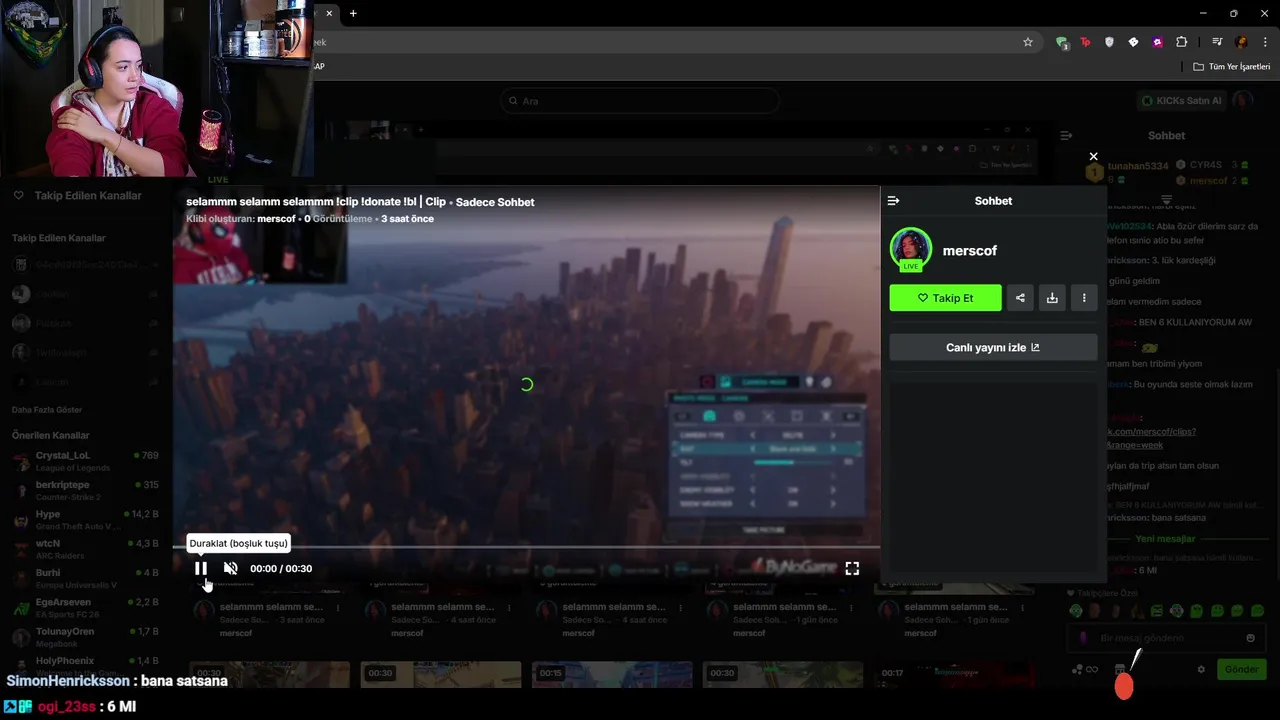Viewport: 1280px width, 720px height.
Task: Unmute the clip audio
Action: [230, 568]
